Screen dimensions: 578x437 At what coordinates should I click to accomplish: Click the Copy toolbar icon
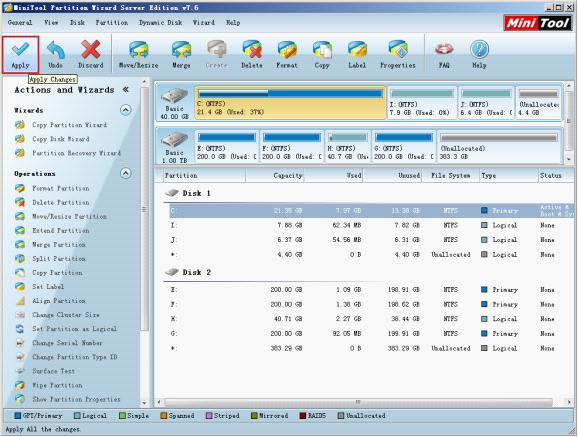click(x=322, y=50)
